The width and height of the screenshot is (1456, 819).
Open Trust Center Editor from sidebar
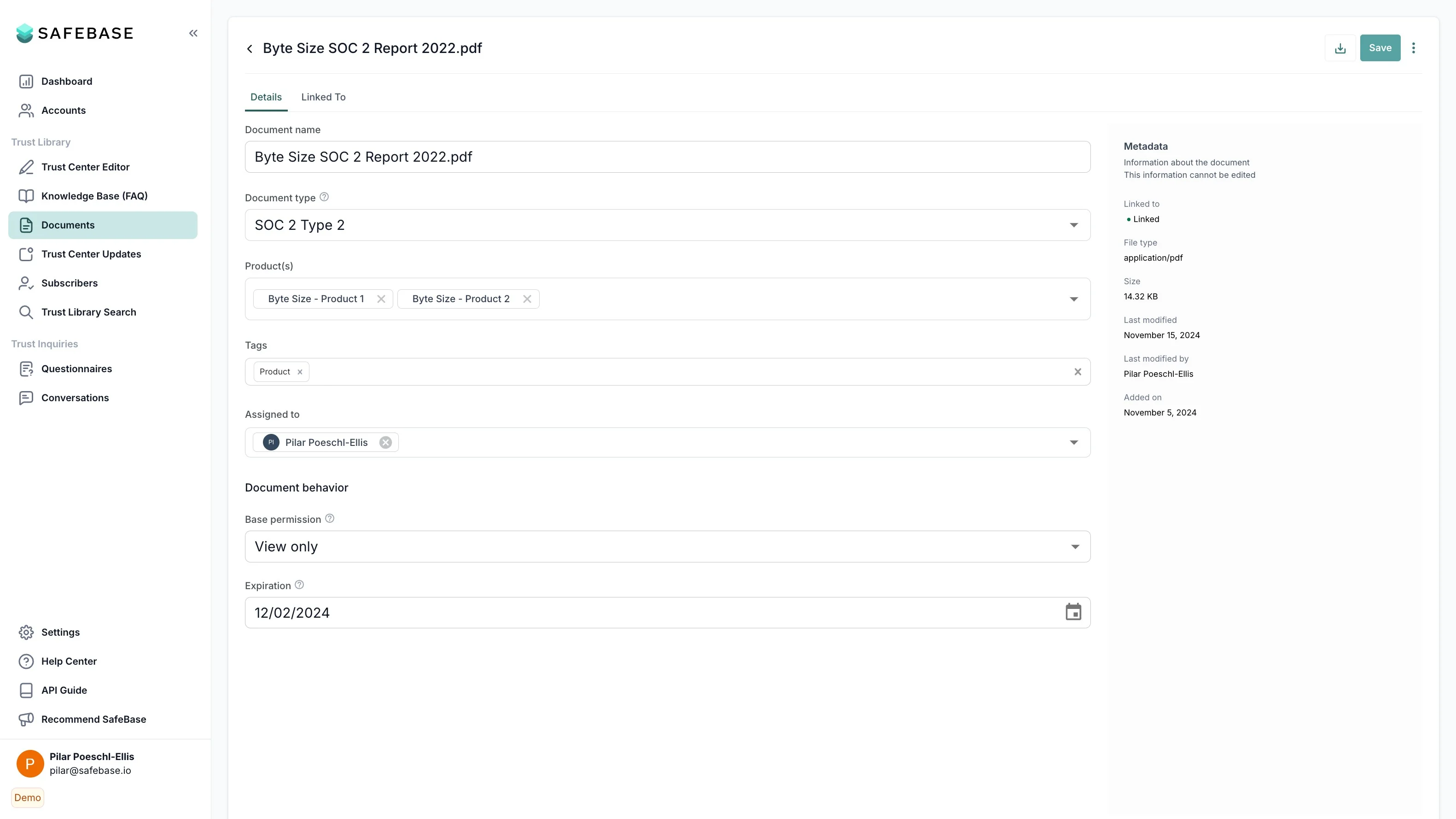[85, 167]
